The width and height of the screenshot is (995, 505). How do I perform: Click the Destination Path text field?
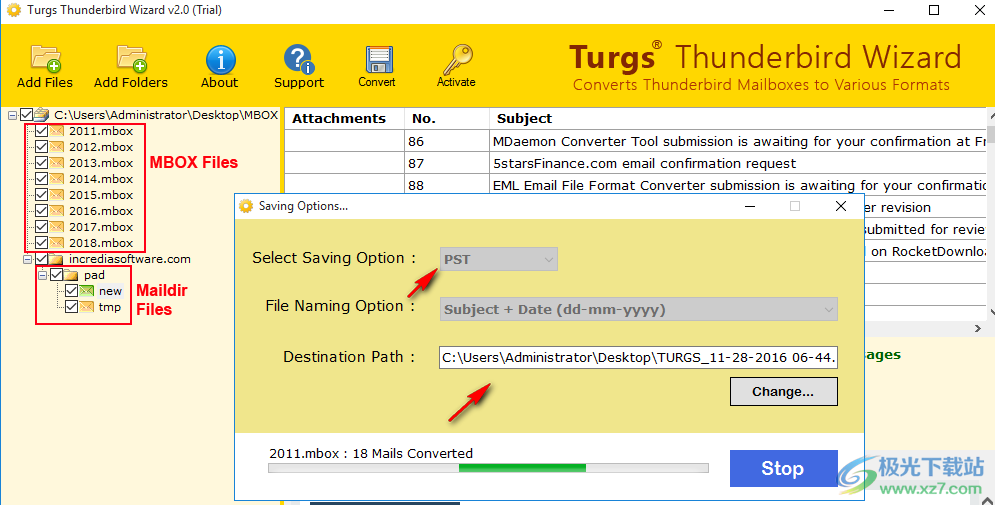[638, 357]
